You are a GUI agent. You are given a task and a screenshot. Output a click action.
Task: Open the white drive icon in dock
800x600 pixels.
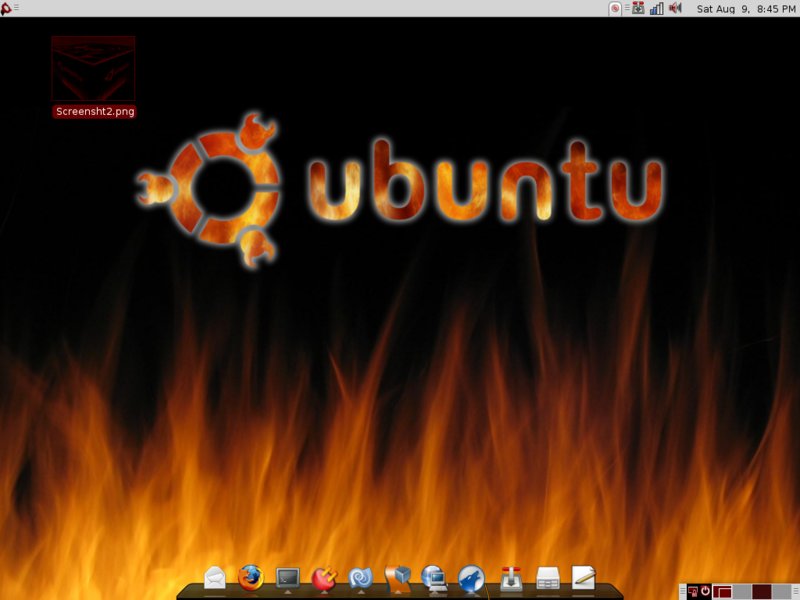pyautogui.click(x=548, y=577)
